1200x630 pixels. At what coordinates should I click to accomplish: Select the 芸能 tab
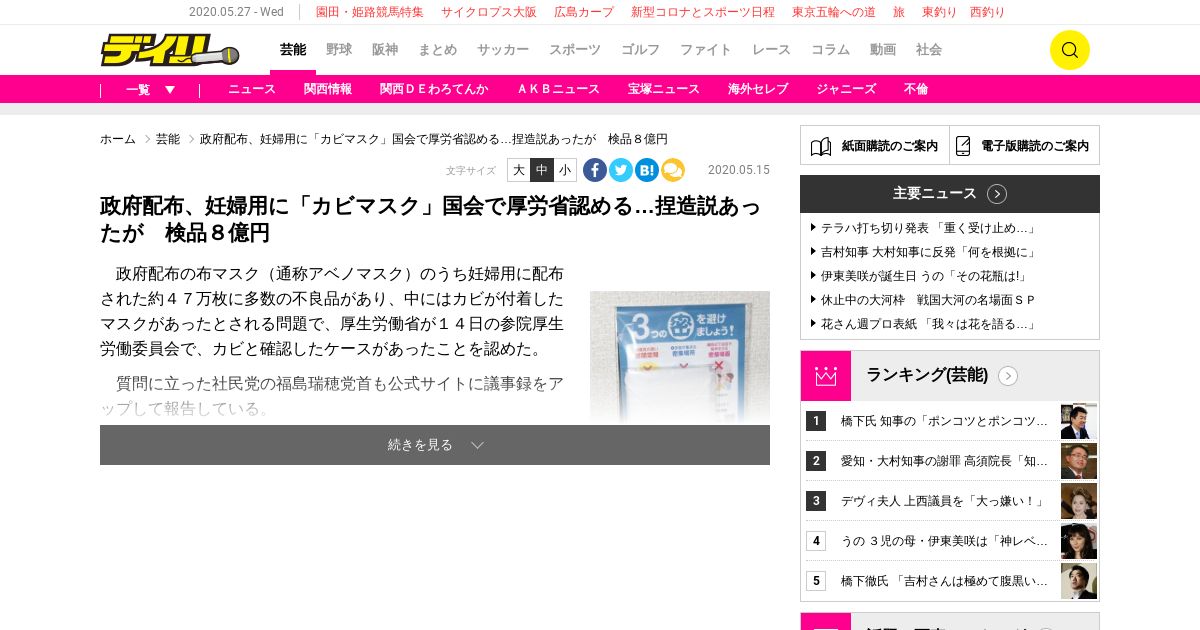click(293, 50)
